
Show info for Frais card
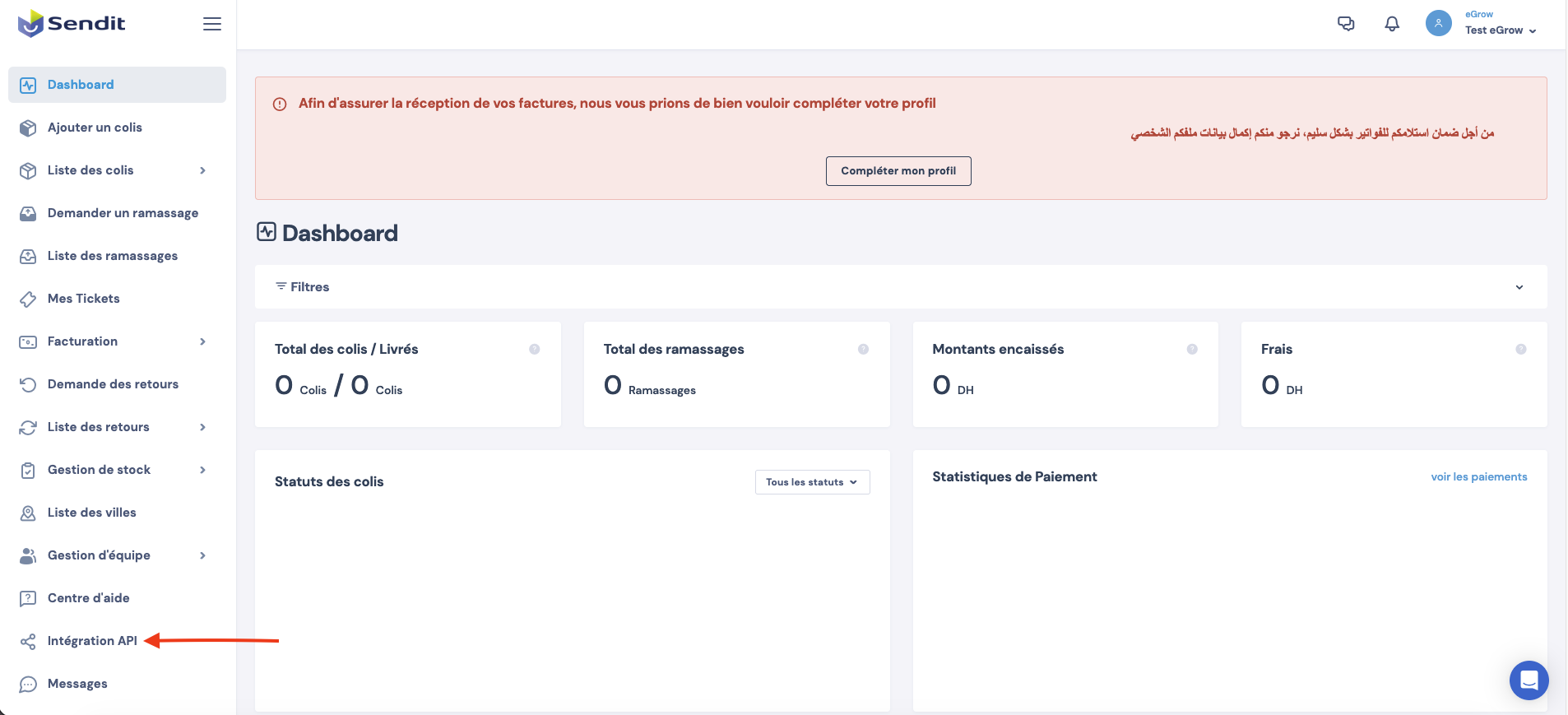tap(1521, 350)
